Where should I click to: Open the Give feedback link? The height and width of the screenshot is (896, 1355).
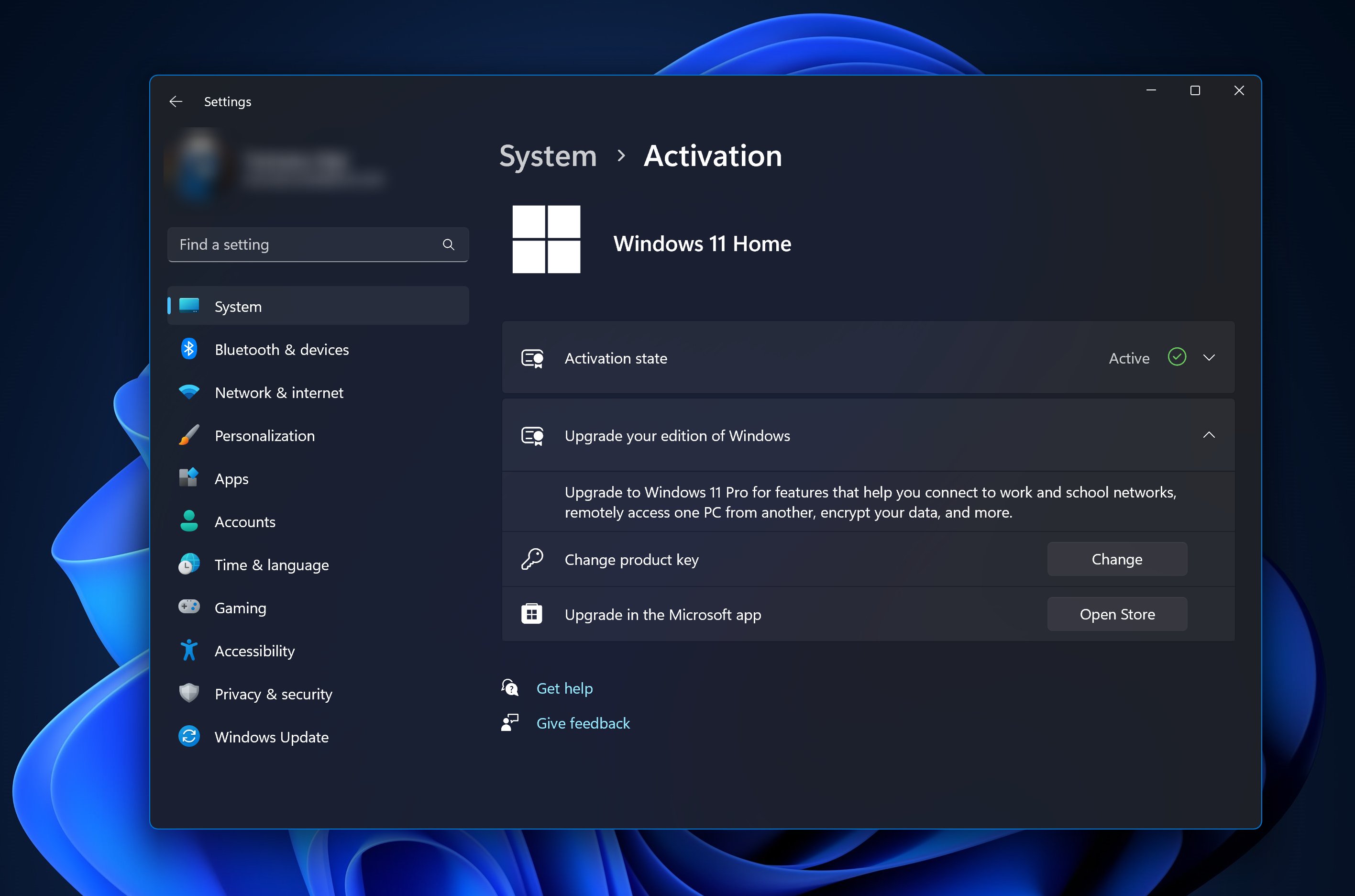tap(583, 723)
